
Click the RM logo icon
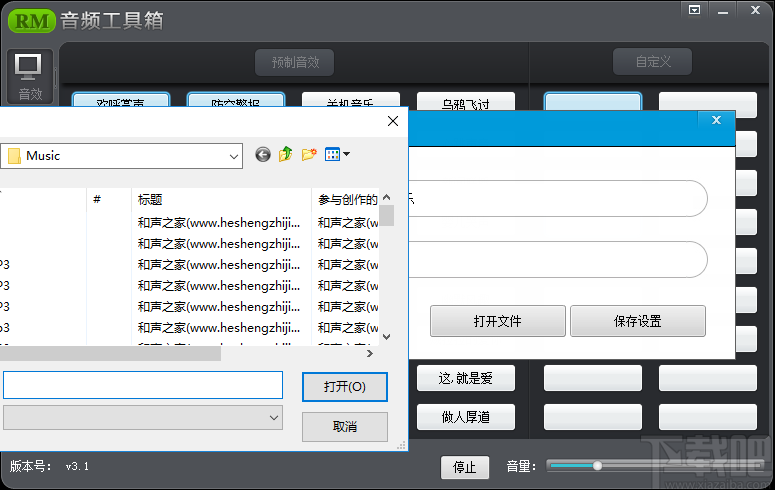tap(32, 21)
